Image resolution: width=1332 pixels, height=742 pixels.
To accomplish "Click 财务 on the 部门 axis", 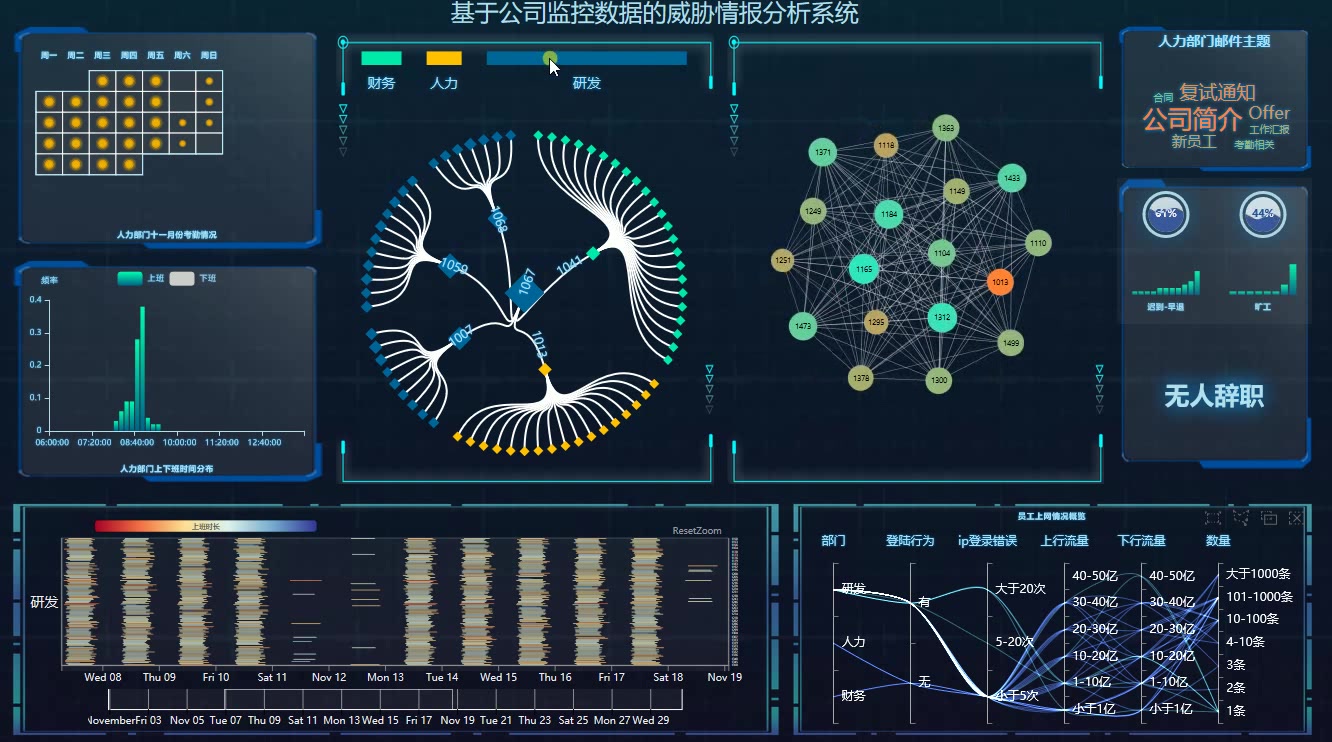I will tap(853, 696).
